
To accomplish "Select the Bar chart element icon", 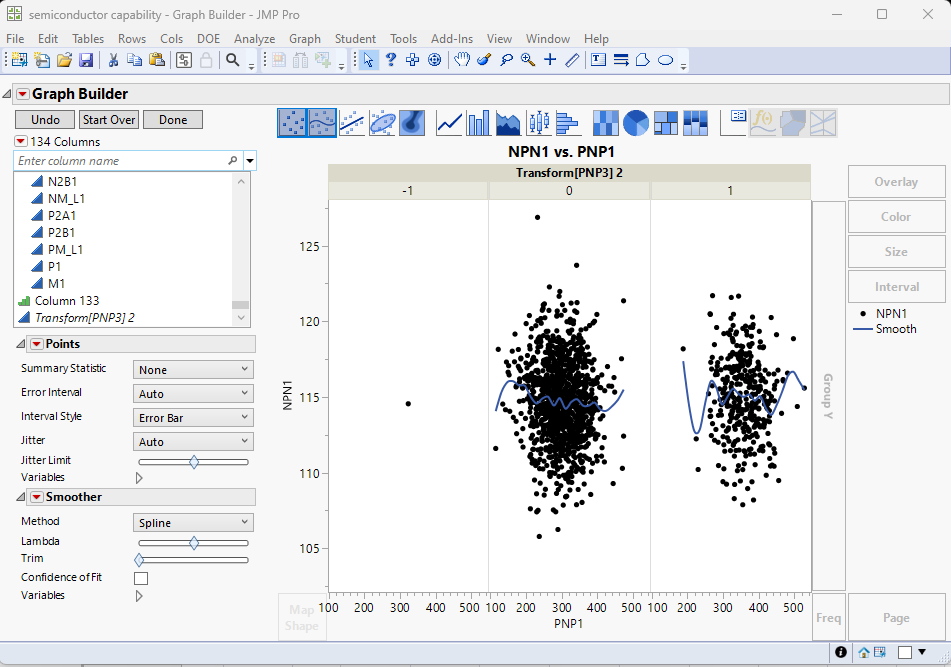I will (x=479, y=123).
